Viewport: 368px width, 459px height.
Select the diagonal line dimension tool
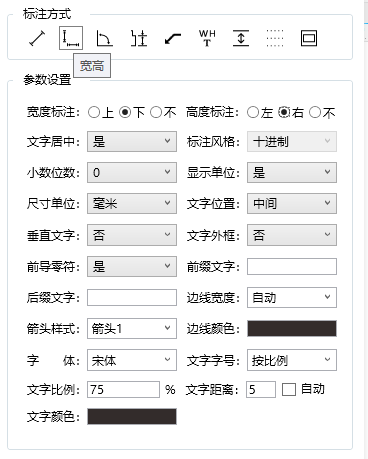tap(37, 38)
